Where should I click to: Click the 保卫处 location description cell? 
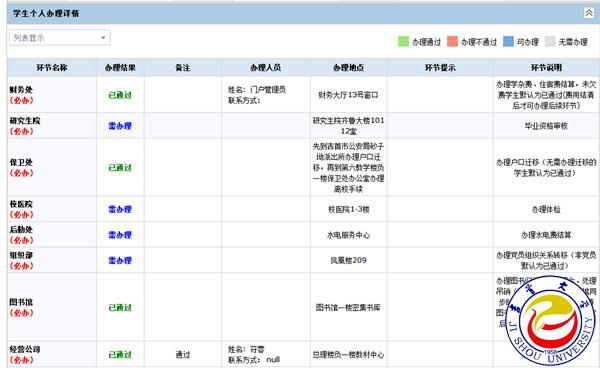pos(348,168)
